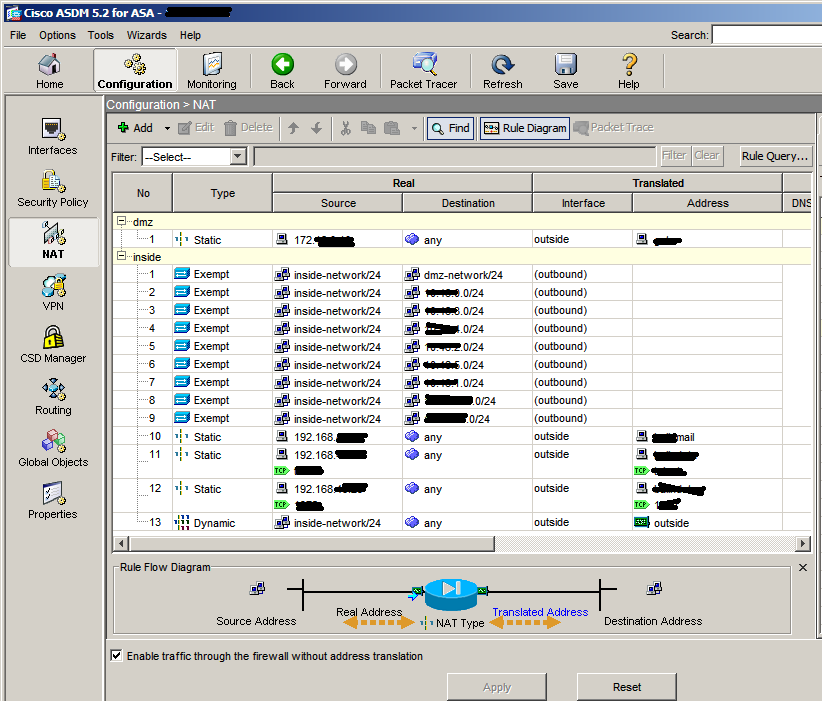Open the Help question mark
Screen dimensions: 822x701
tap(629, 71)
